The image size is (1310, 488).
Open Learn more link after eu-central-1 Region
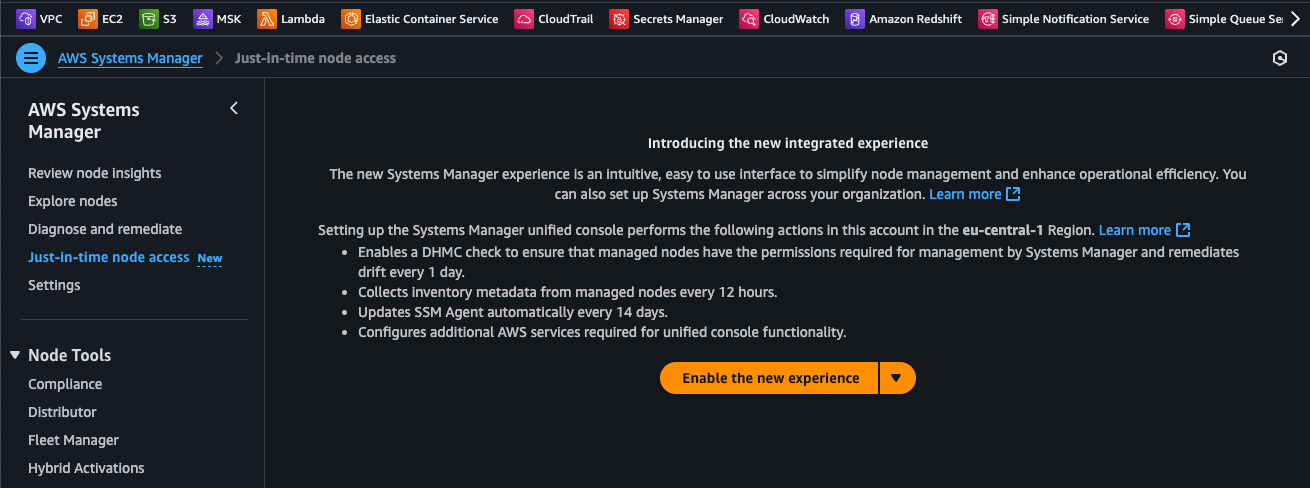[x=1144, y=230]
